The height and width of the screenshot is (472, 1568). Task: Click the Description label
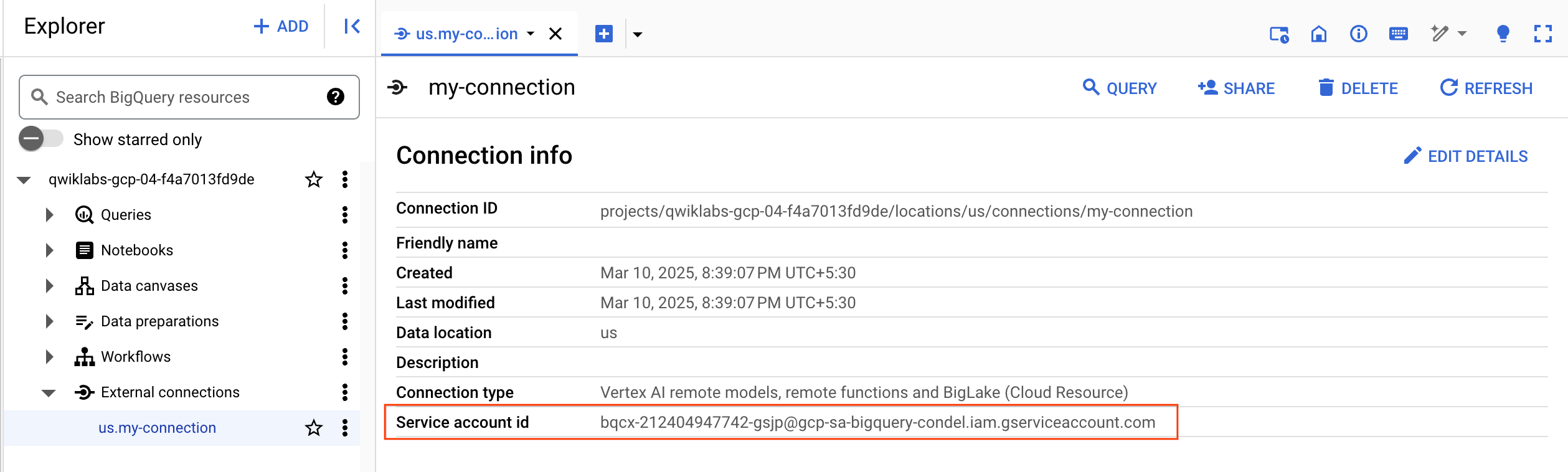437,362
